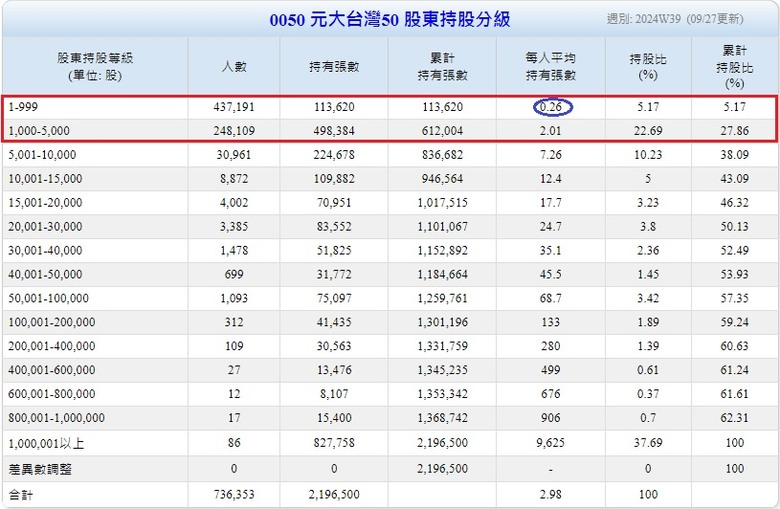Click the 人數 column header
Viewport: 780px width, 509px height.
234,66
